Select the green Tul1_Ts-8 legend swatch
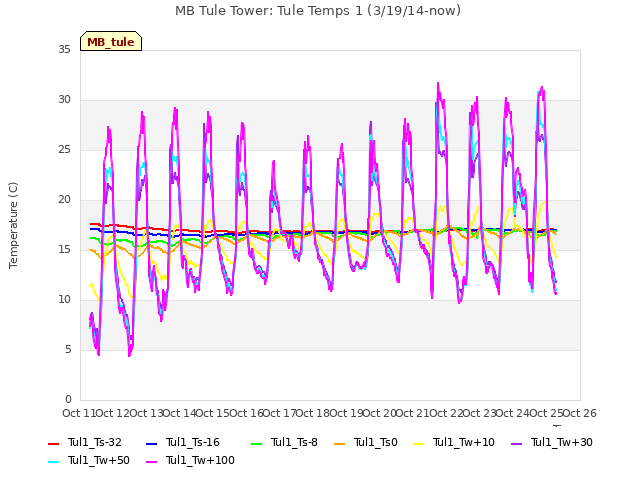 [x=256, y=443]
